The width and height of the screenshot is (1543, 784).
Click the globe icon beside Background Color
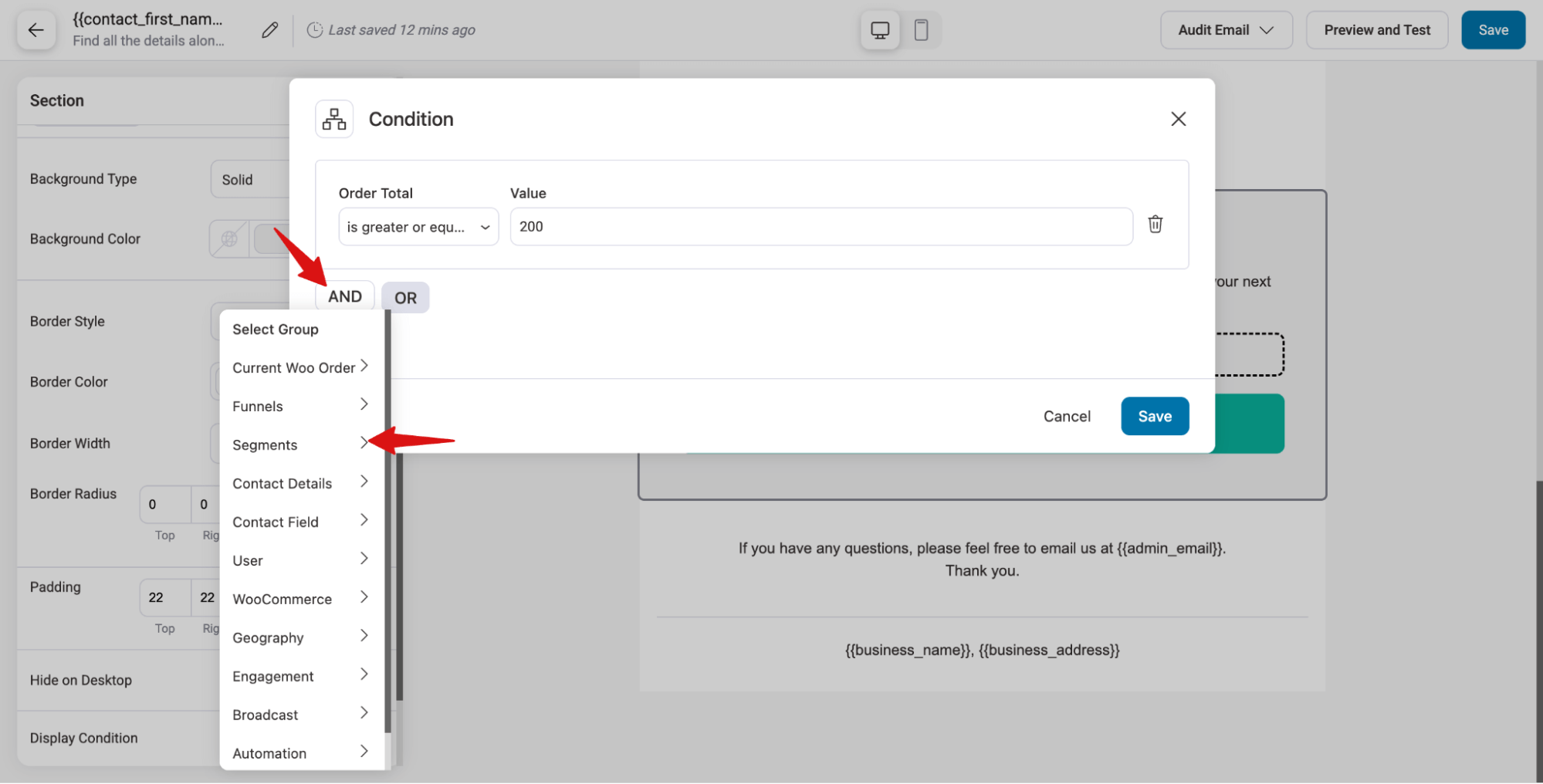click(x=228, y=238)
